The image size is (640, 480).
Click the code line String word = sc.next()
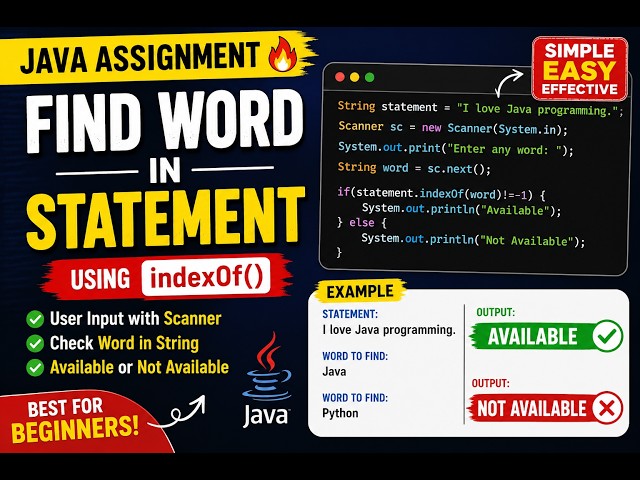(414, 168)
